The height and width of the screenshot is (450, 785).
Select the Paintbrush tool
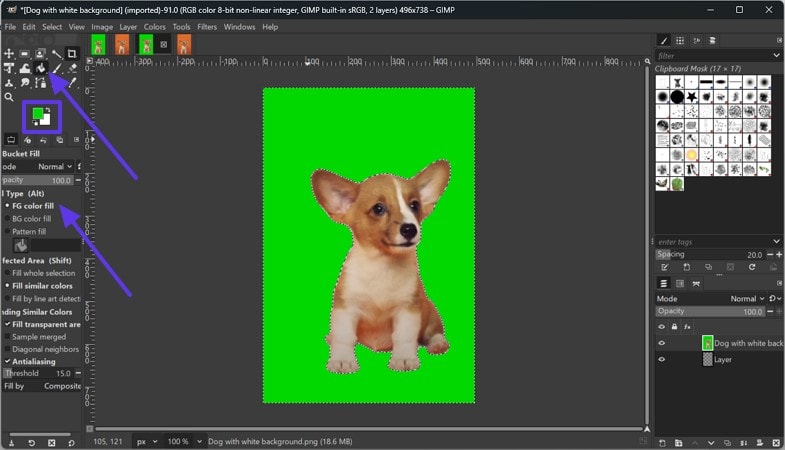[57, 69]
